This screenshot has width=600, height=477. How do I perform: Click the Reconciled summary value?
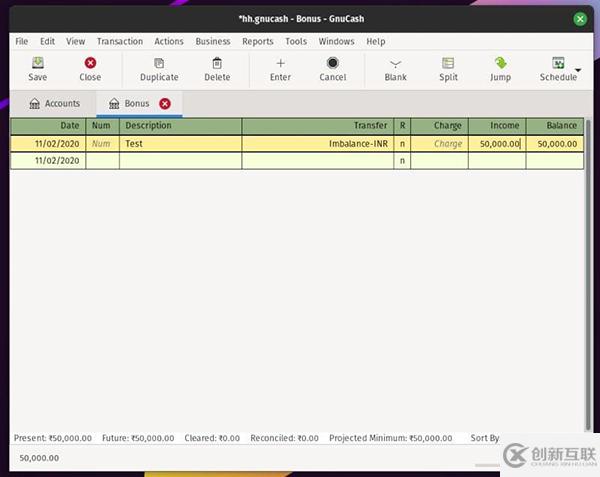[x=284, y=438]
